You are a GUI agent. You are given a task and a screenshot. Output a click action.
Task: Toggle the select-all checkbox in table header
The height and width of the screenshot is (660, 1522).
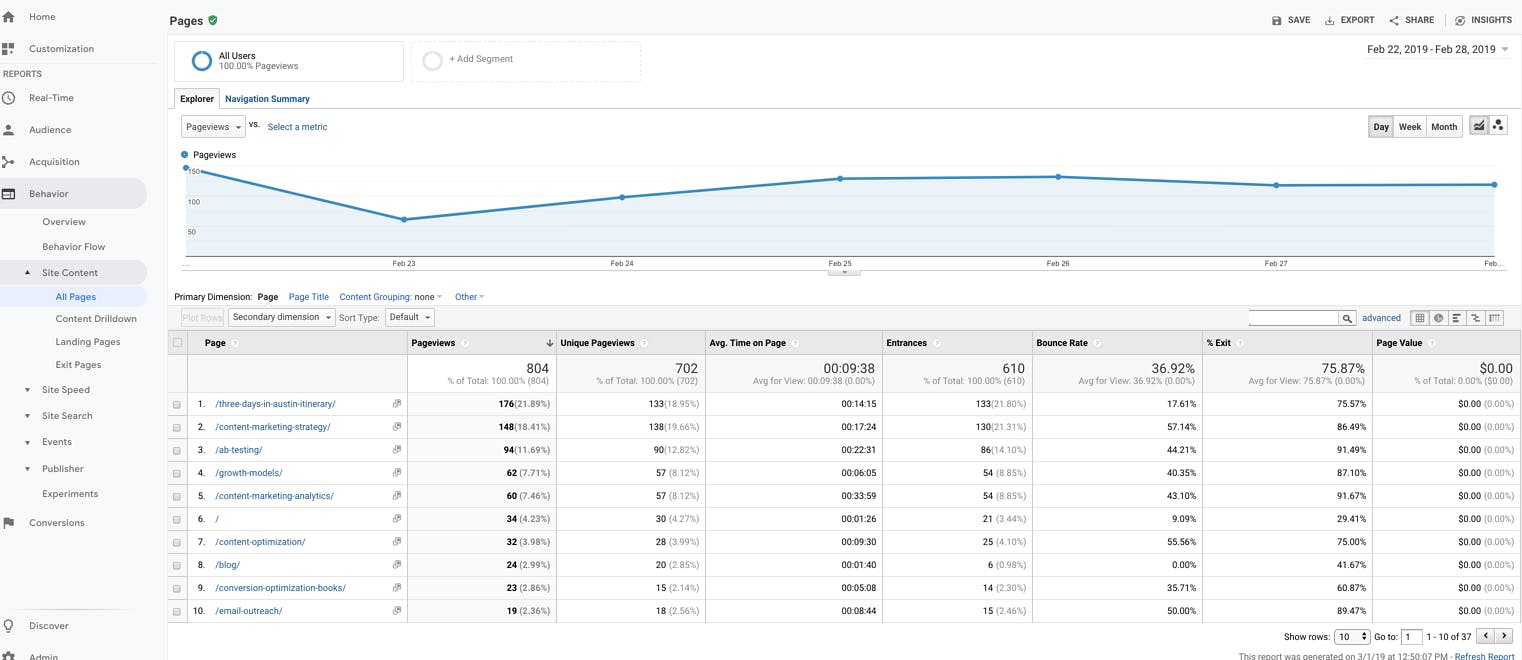click(178, 343)
